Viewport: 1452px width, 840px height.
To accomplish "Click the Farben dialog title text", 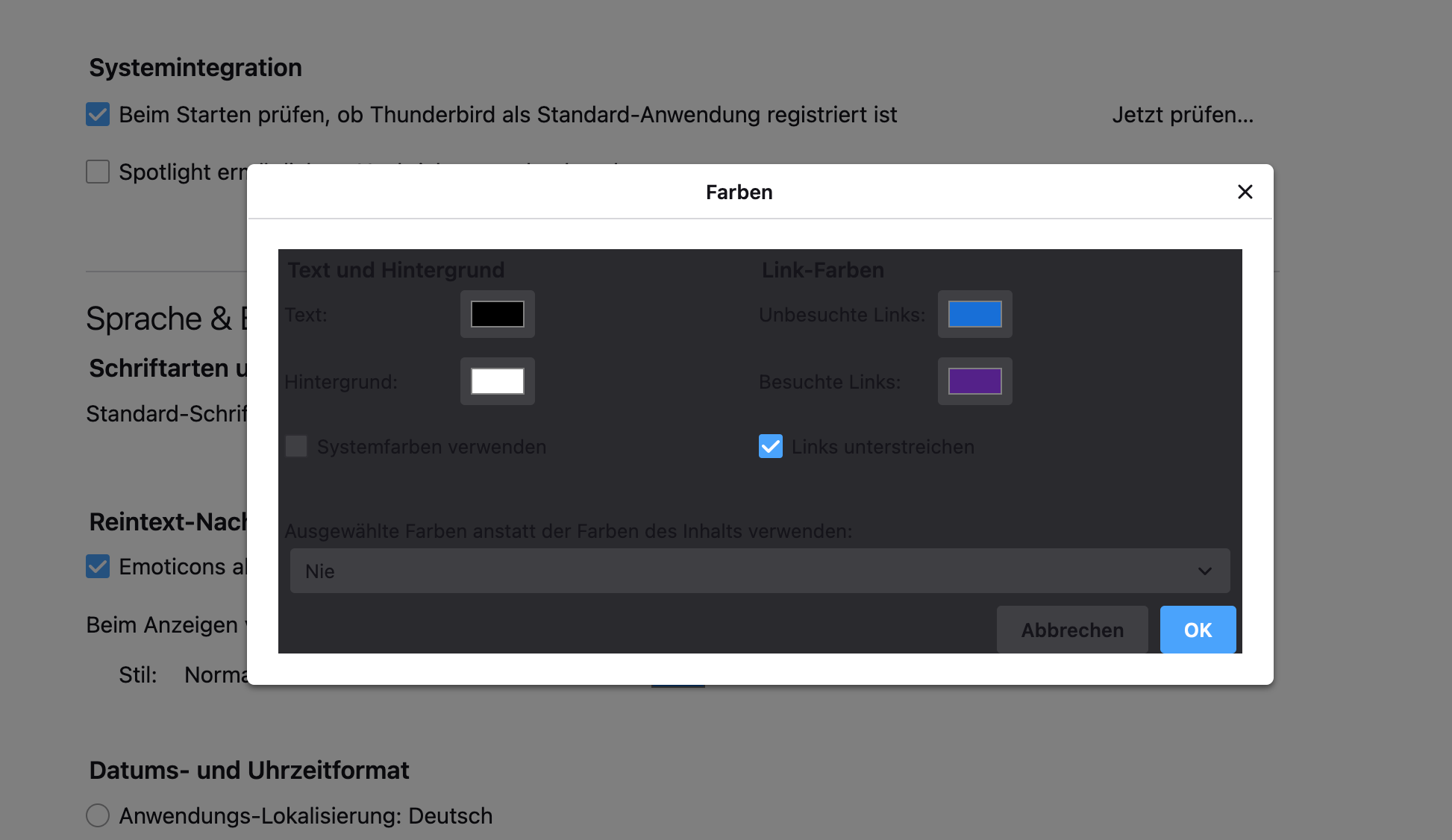I will [739, 192].
